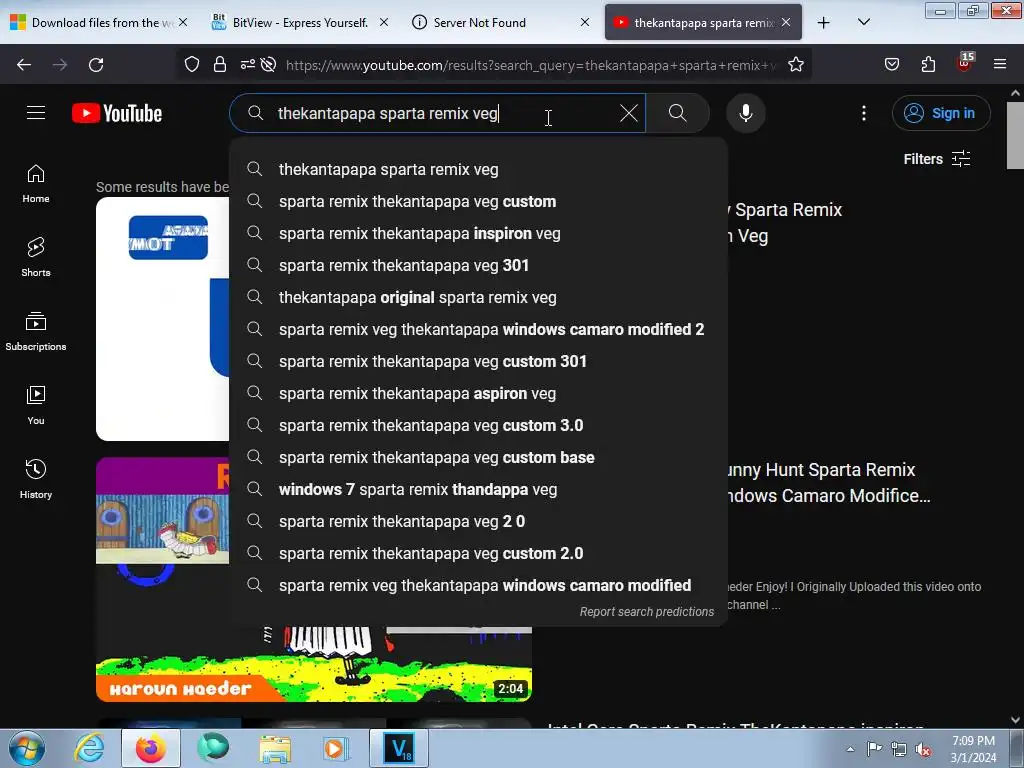Select suggestion 'thekantapapa sparta remix veg'
Viewport: 1024px width, 768px height.
tap(479, 169)
